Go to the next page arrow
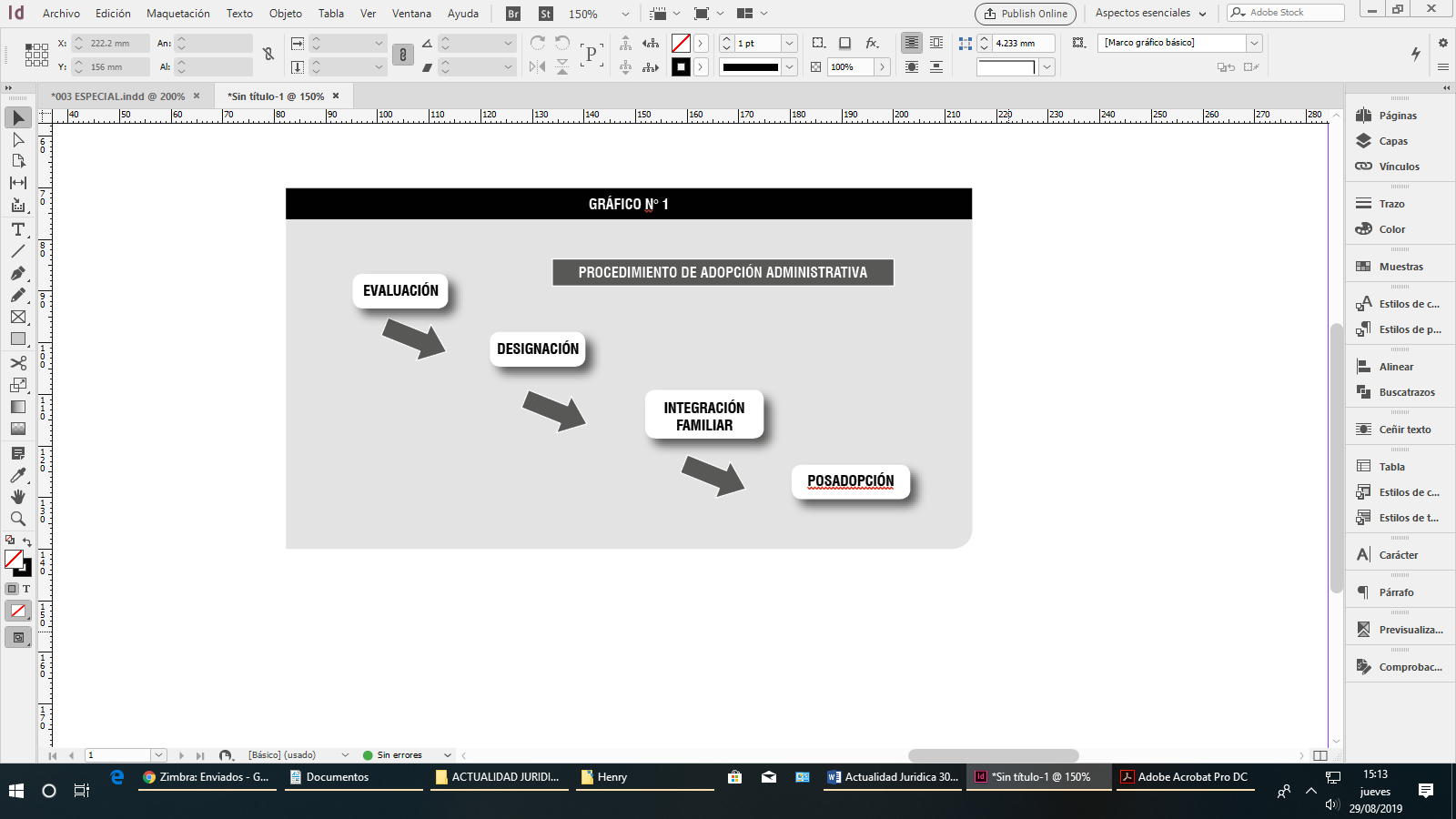Screen dimensions: 1456x819 pos(181,755)
